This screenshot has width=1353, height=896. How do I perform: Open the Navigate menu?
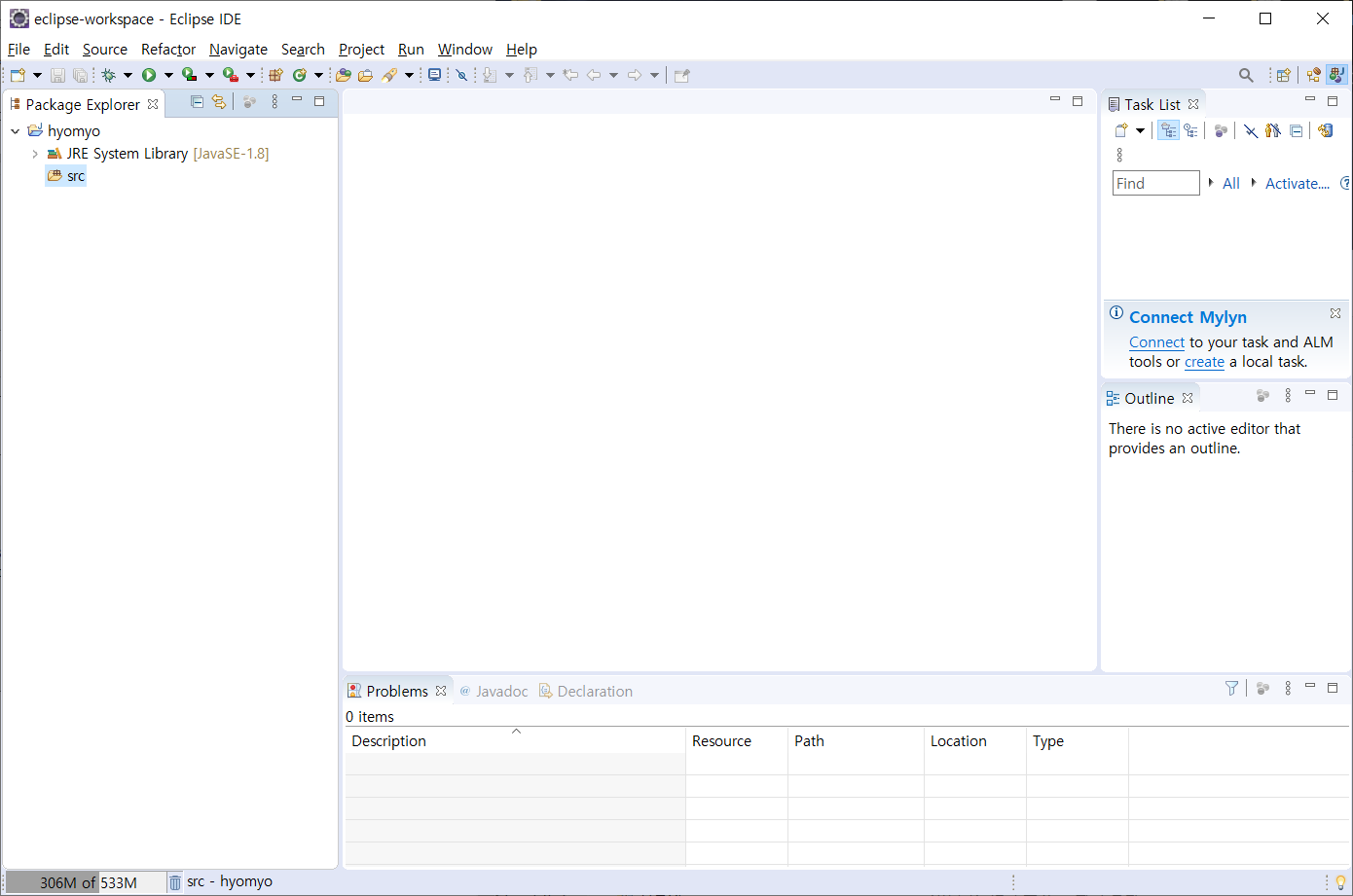tap(238, 49)
